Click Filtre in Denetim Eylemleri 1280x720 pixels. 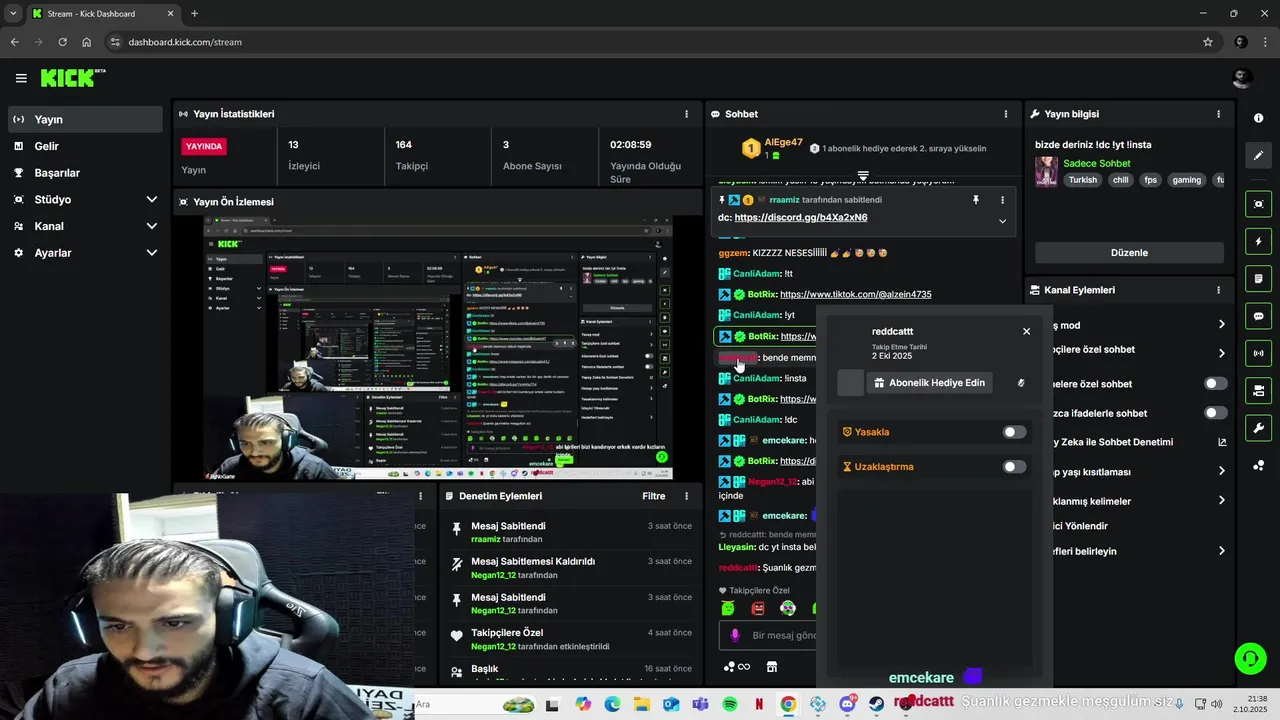coord(653,496)
